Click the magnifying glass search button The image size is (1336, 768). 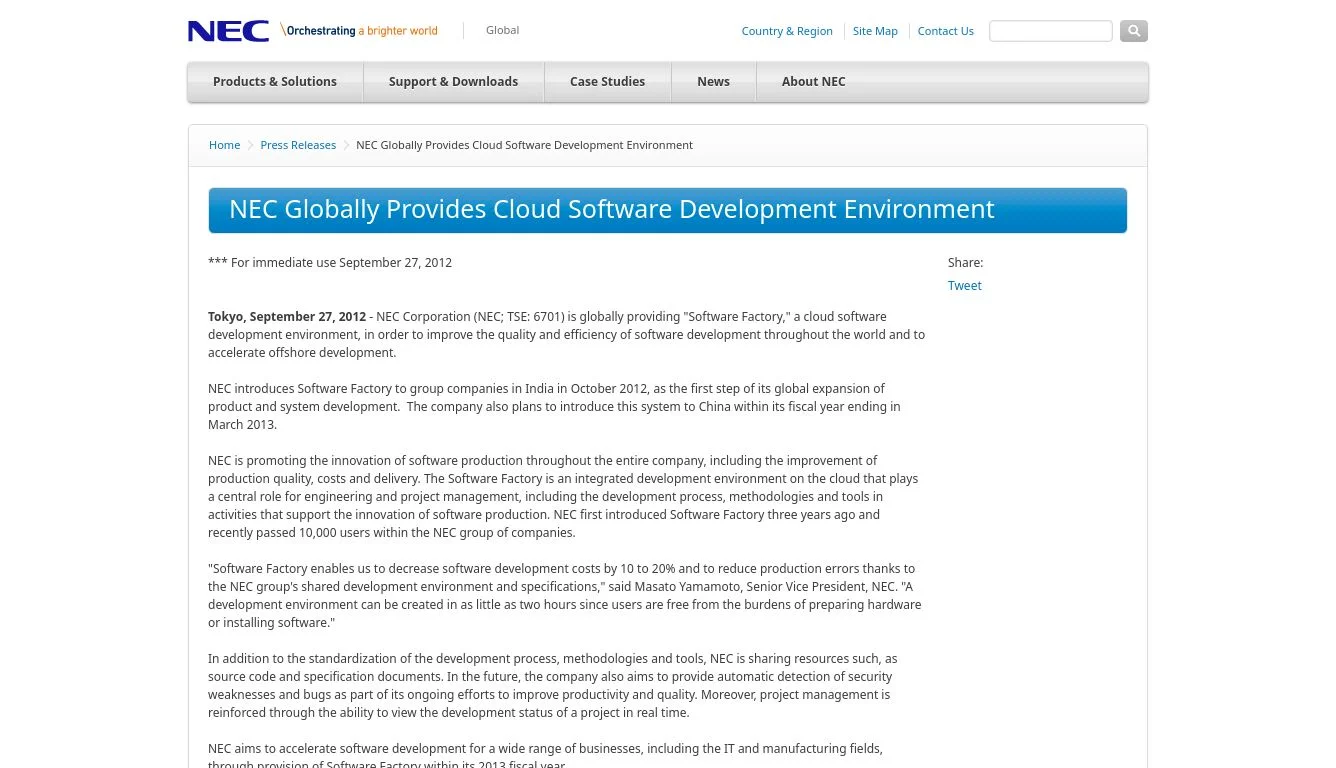click(x=1133, y=31)
